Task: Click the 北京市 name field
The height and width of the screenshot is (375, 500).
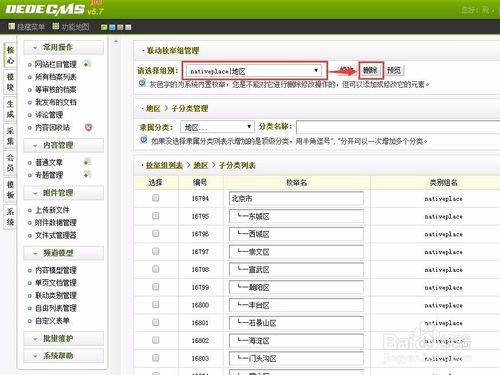Action: point(296,198)
